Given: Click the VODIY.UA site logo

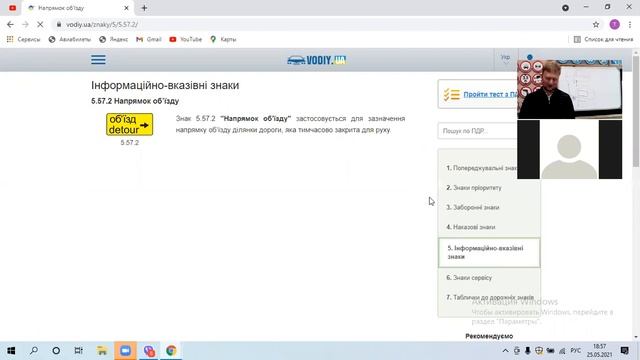Looking at the screenshot, I should pos(317,60).
